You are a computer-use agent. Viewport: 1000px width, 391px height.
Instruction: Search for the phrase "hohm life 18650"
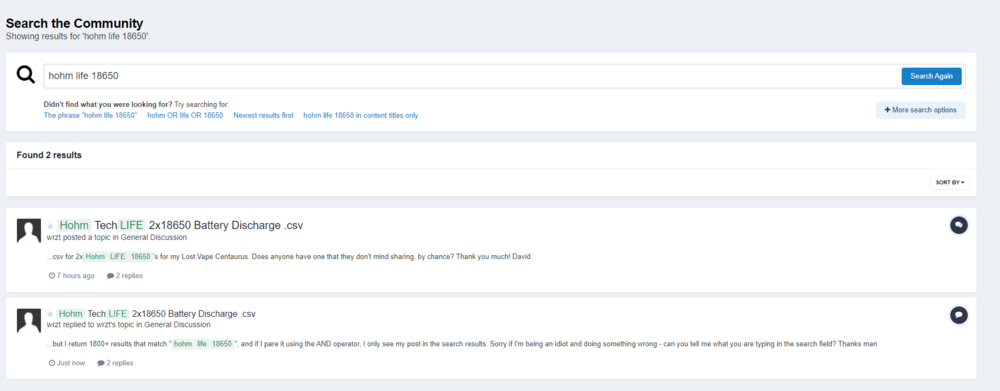pos(91,115)
